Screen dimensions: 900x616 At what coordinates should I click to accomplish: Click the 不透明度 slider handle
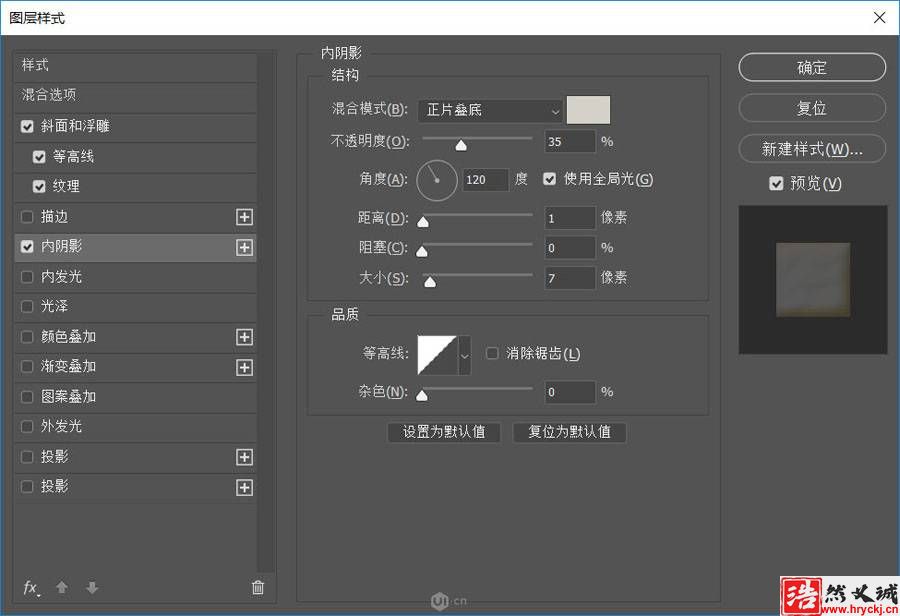click(461, 146)
